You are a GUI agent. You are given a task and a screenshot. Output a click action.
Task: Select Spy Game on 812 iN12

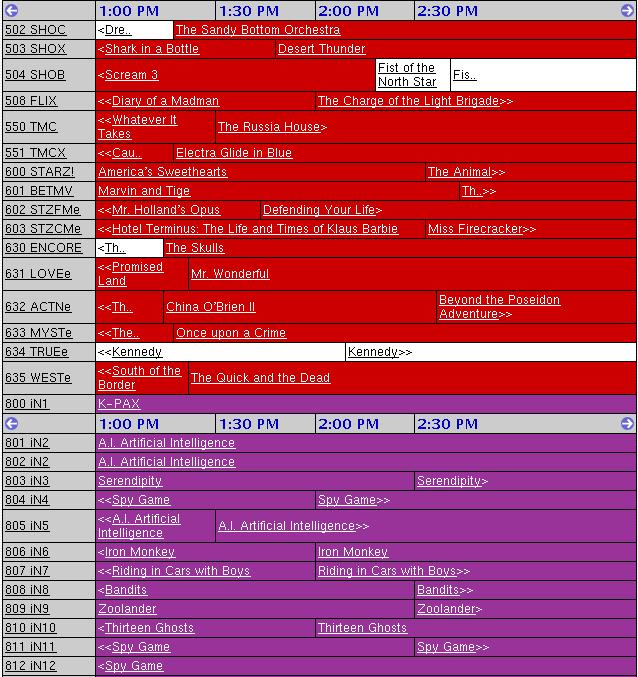coord(134,665)
